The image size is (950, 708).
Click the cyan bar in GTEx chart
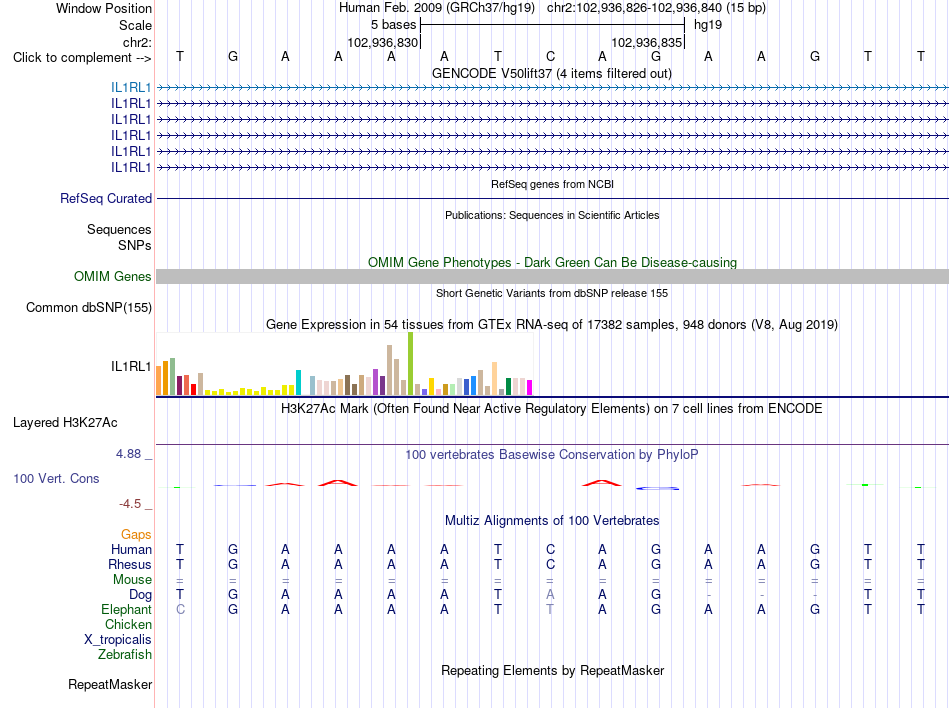pyautogui.click(x=298, y=383)
